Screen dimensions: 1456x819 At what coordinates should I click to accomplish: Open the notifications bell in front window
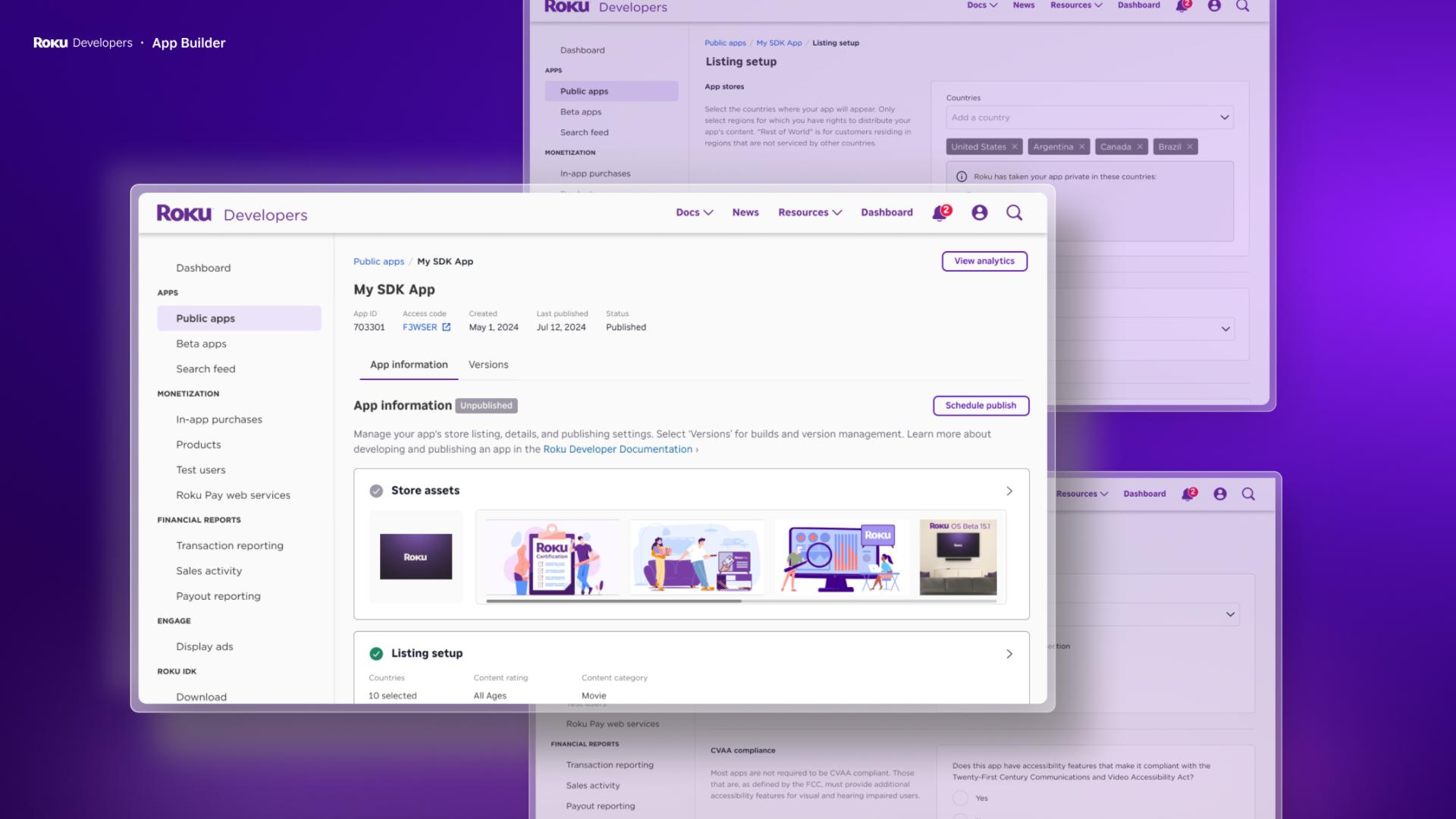click(940, 213)
